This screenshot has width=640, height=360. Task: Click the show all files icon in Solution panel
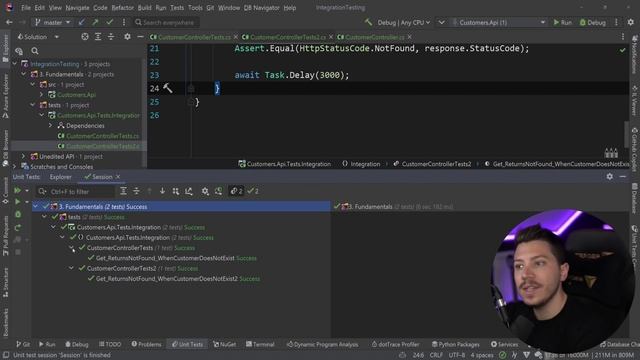(x=19, y=51)
